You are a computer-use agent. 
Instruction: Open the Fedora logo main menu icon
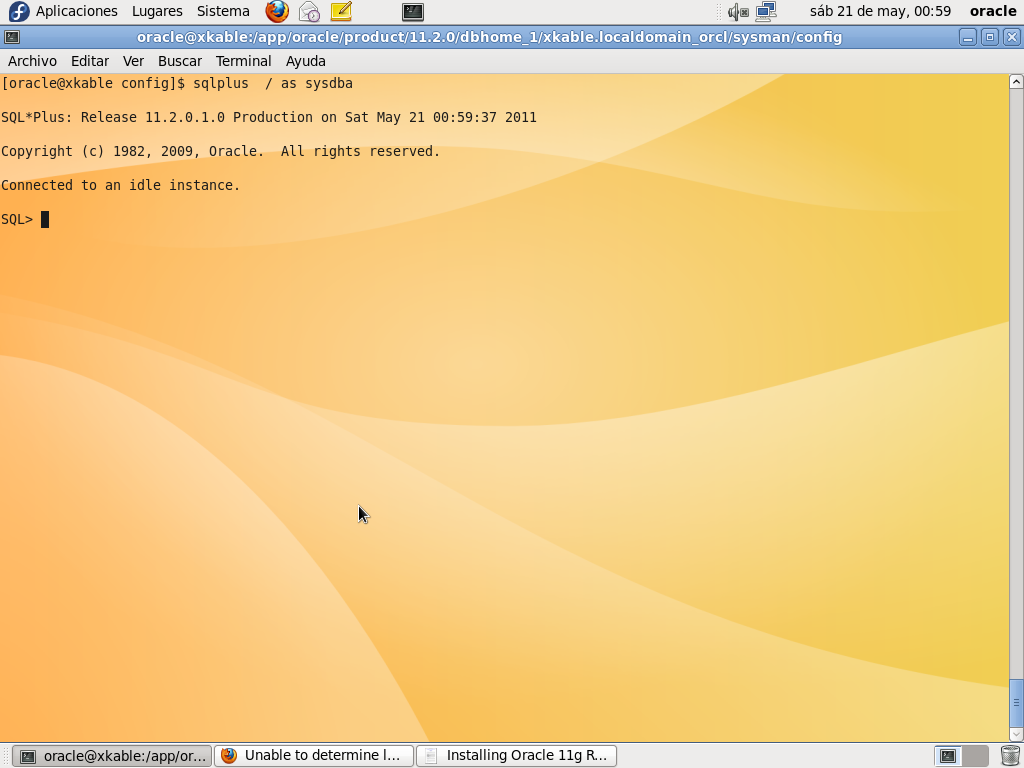[x=18, y=11]
